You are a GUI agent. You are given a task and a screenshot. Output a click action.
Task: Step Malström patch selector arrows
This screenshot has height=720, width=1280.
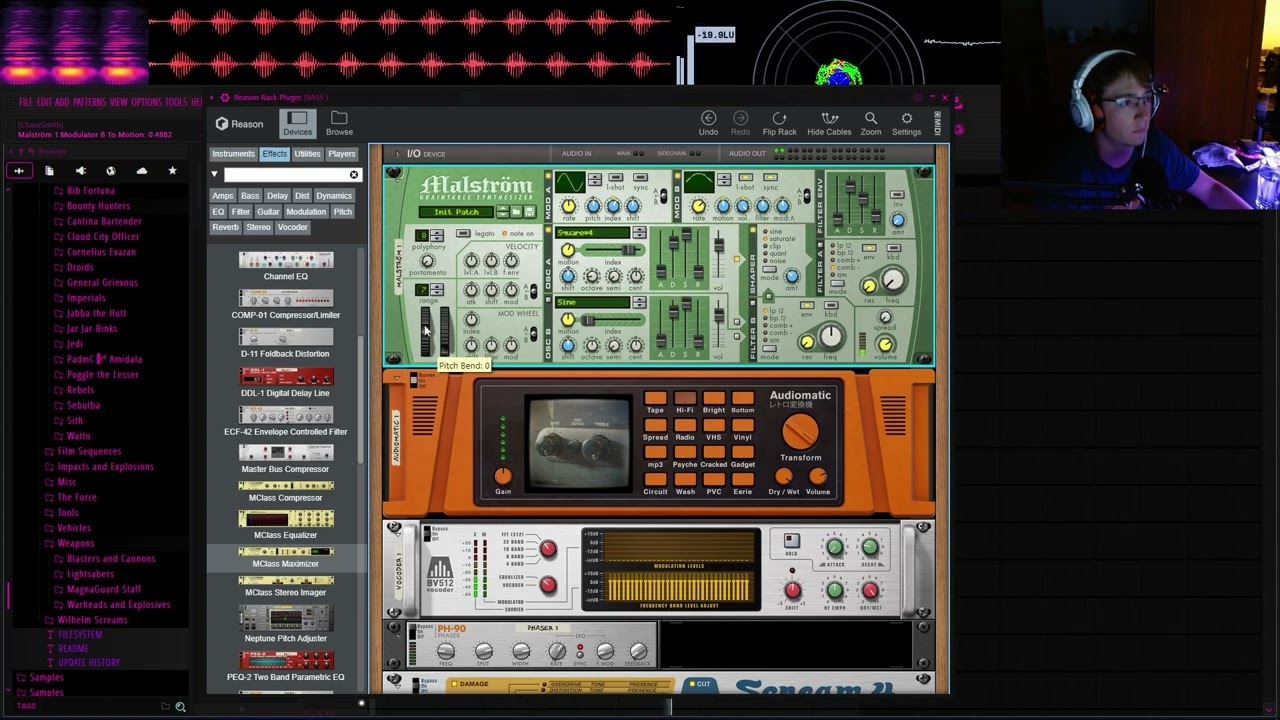503,212
